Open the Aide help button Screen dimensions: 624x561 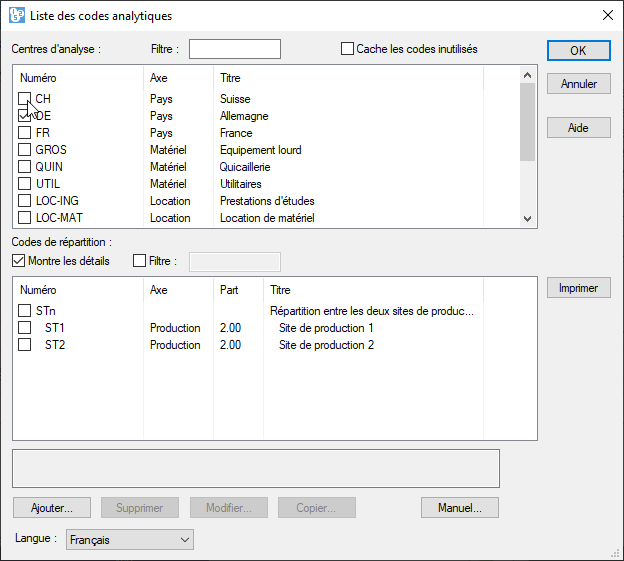(x=579, y=128)
